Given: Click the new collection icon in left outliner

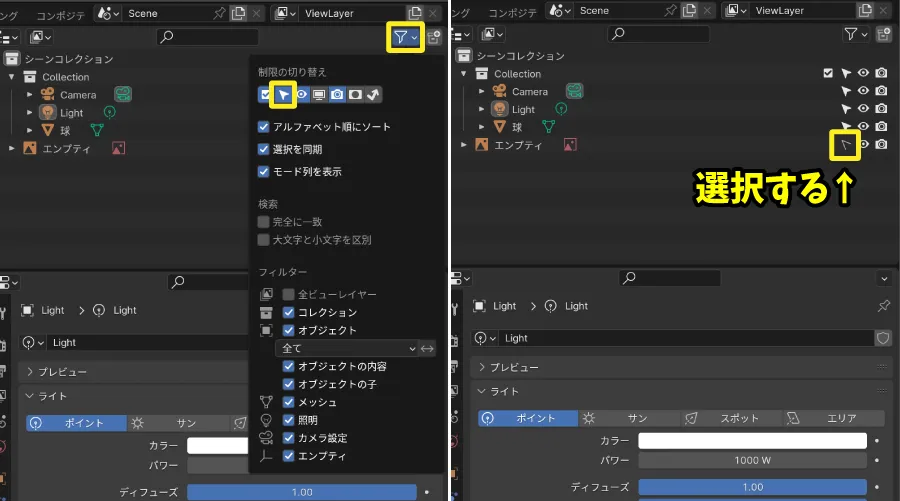Looking at the screenshot, I should (x=435, y=37).
